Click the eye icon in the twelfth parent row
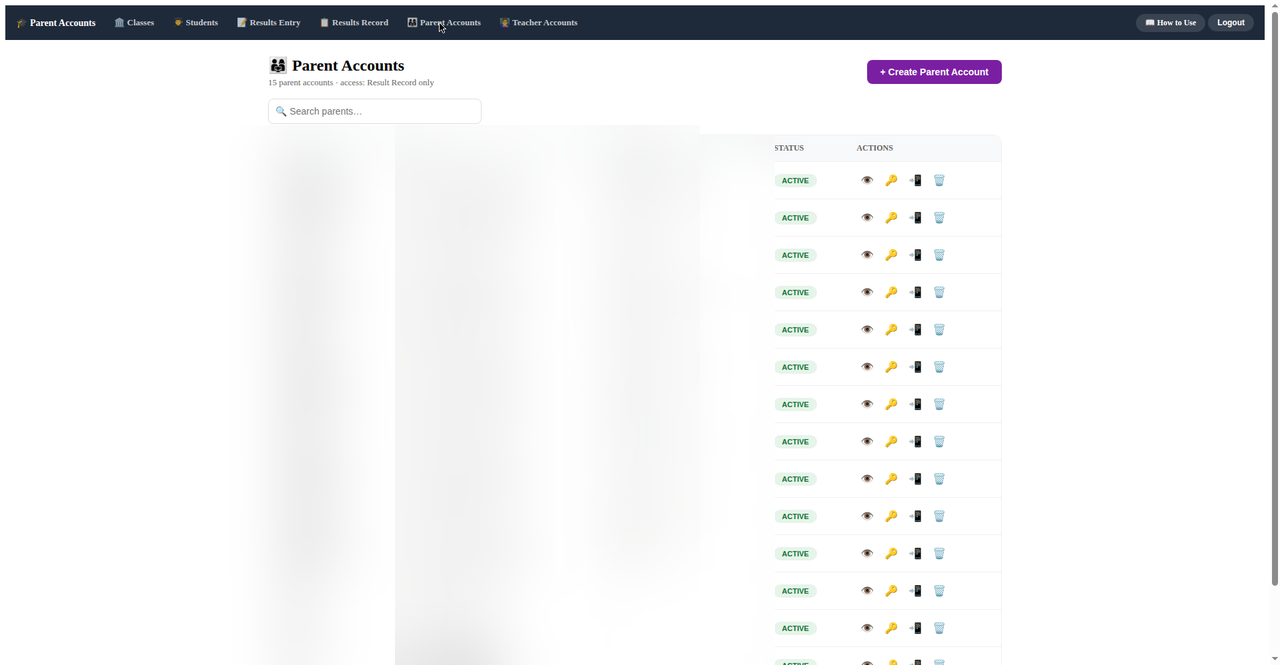The height and width of the screenshot is (665, 1280). pos(867,591)
